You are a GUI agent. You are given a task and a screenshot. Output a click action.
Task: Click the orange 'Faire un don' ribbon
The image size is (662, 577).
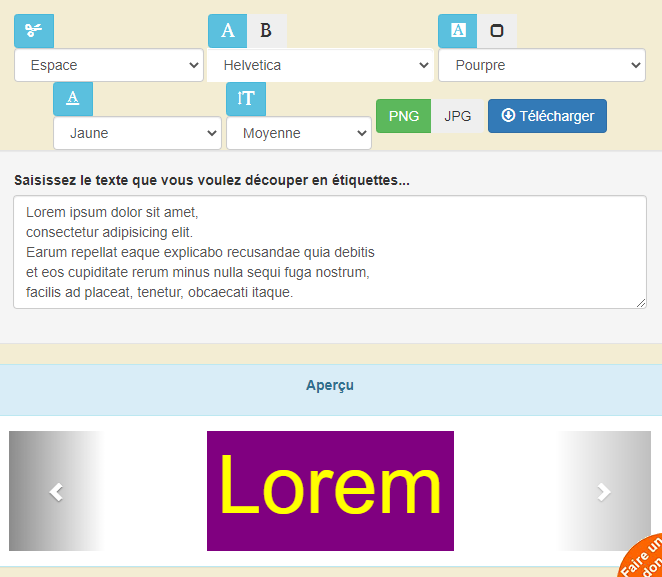pyautogui.click(x=643, y=558)
